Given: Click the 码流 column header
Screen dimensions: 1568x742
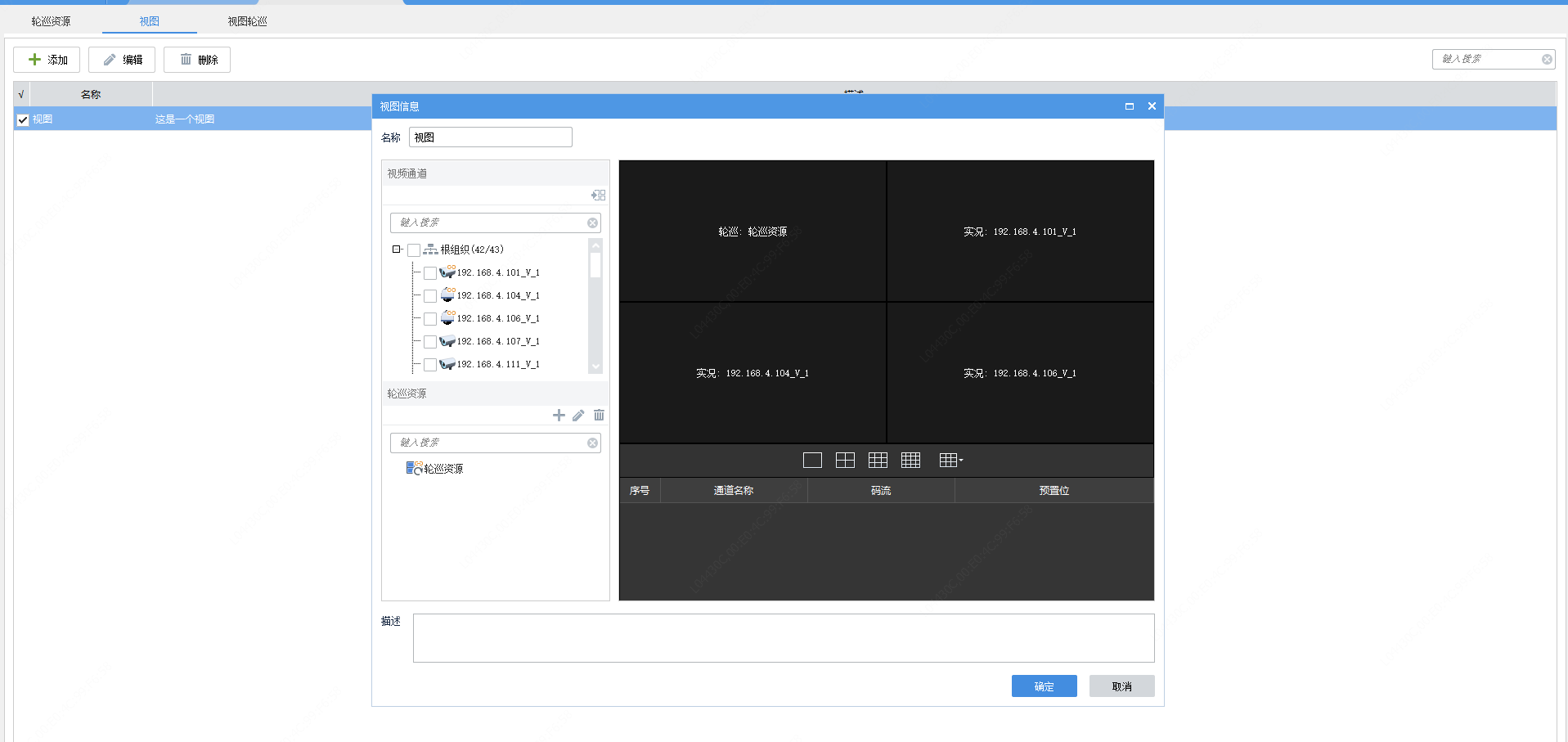Looking at the screenshot, I should (881, 491).
